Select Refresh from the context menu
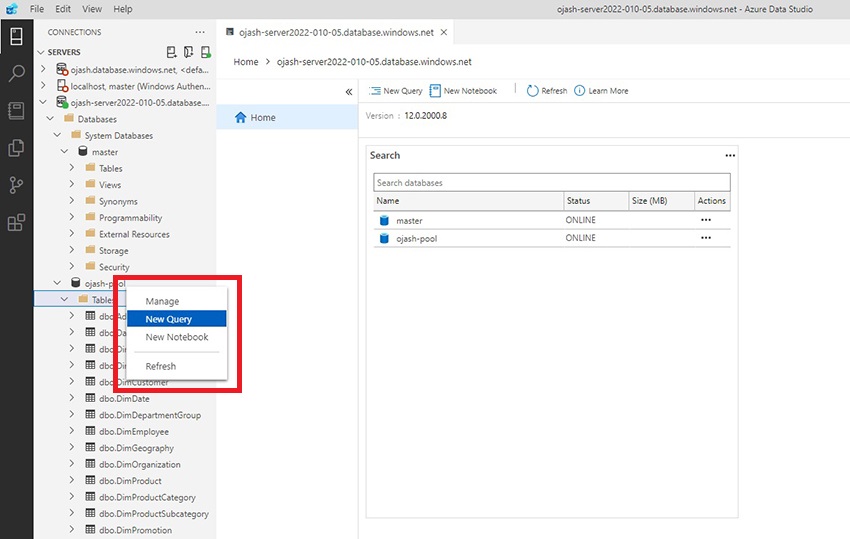The width and height of the screenshot is (850, 539). point(177,367)
